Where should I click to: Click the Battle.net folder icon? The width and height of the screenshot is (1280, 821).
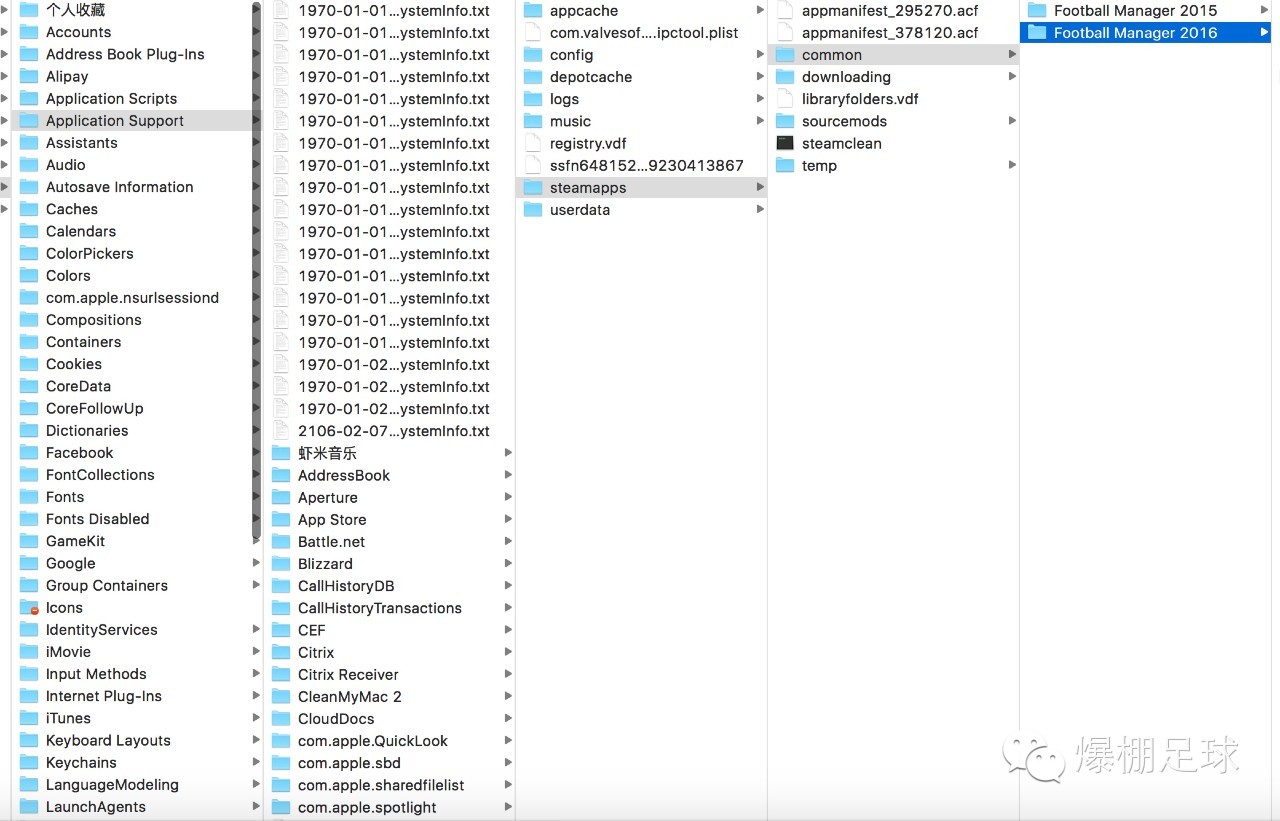[280, 542]
